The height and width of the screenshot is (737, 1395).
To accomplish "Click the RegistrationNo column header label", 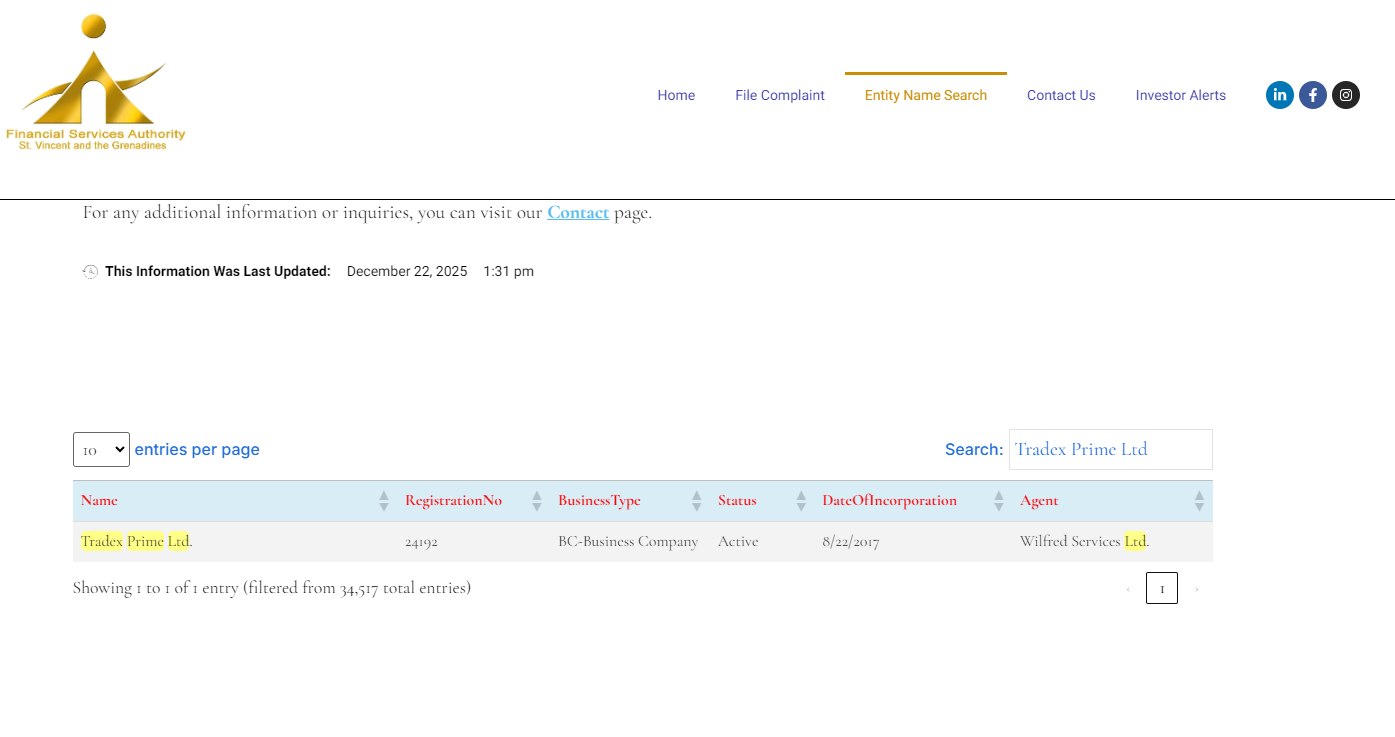I will [x=453, y=500].
